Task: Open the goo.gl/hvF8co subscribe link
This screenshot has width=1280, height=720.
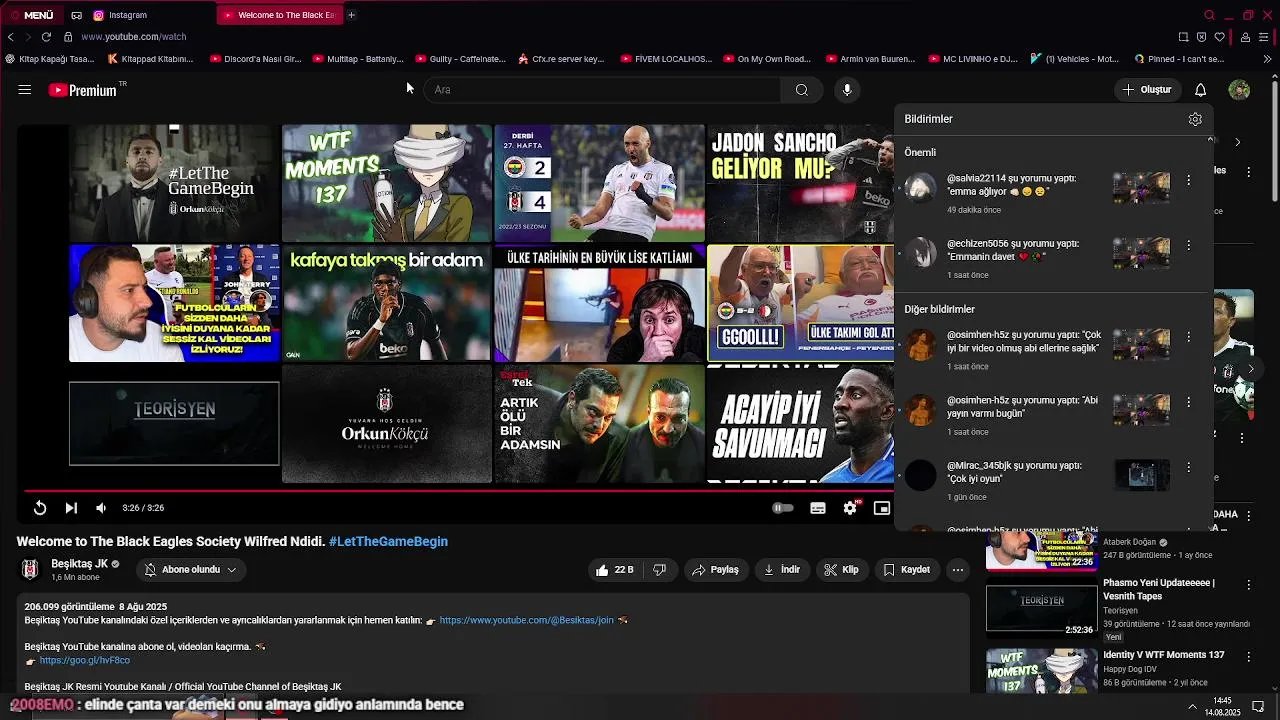Action: 85,661
